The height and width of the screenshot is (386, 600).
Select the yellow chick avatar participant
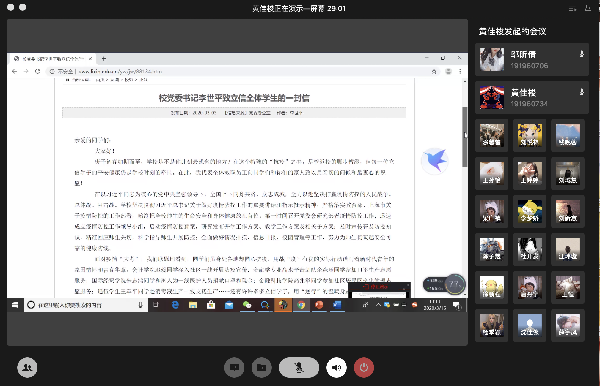492,287
